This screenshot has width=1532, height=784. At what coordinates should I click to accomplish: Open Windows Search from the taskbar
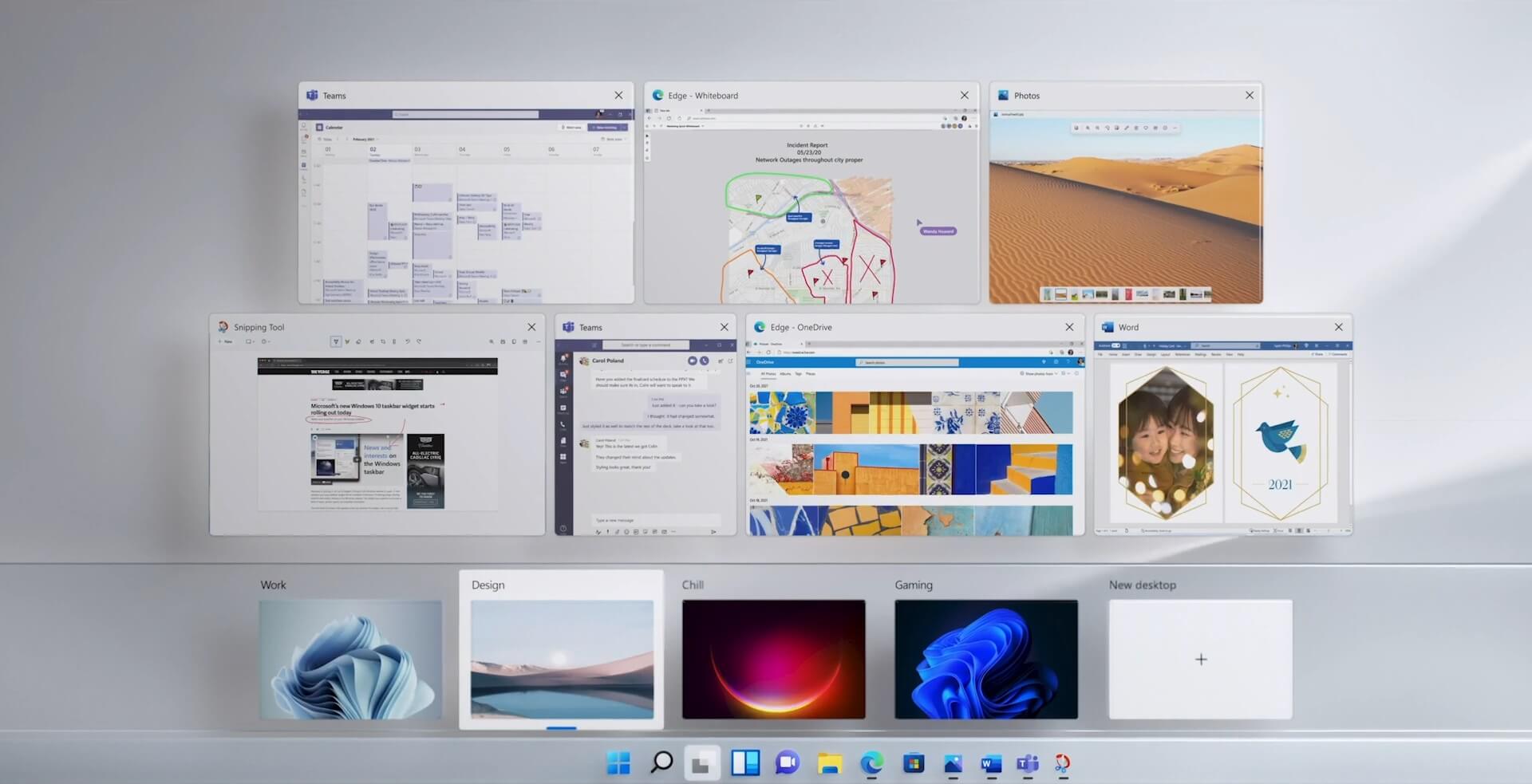(661, 763)
